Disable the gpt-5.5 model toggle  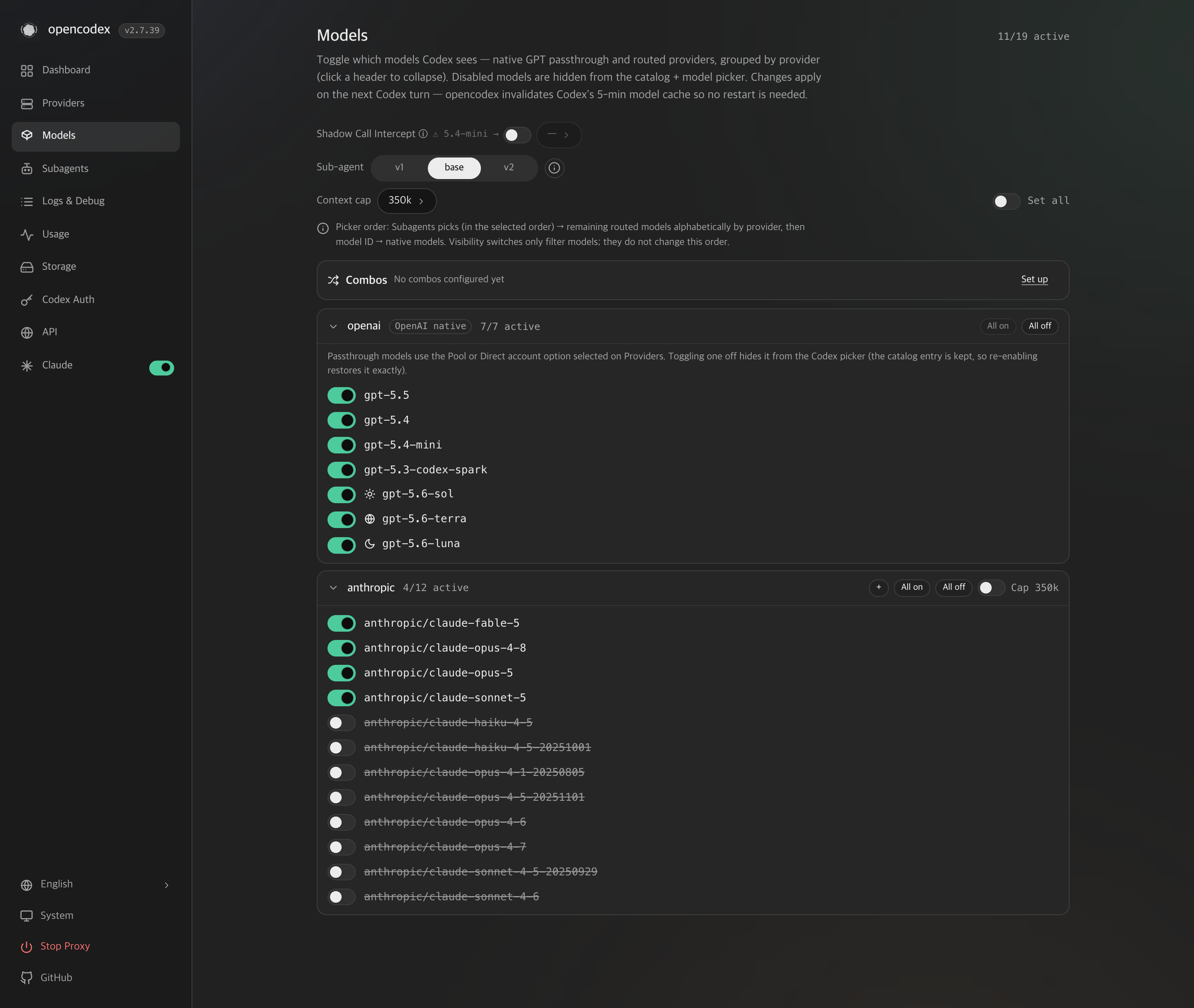click(x=341, y=395)
